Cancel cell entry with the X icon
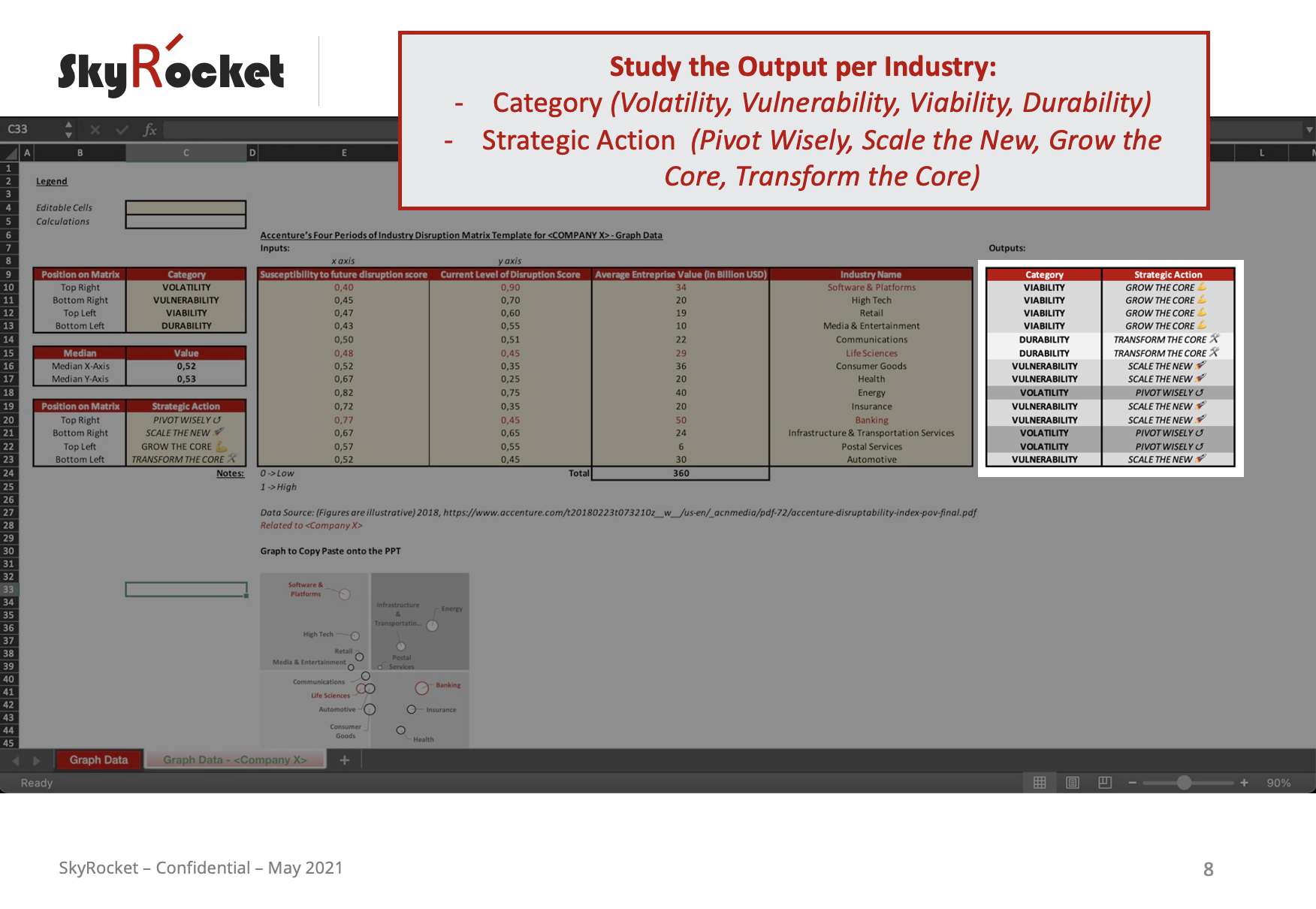The image size is (1316, 909). 95,129
